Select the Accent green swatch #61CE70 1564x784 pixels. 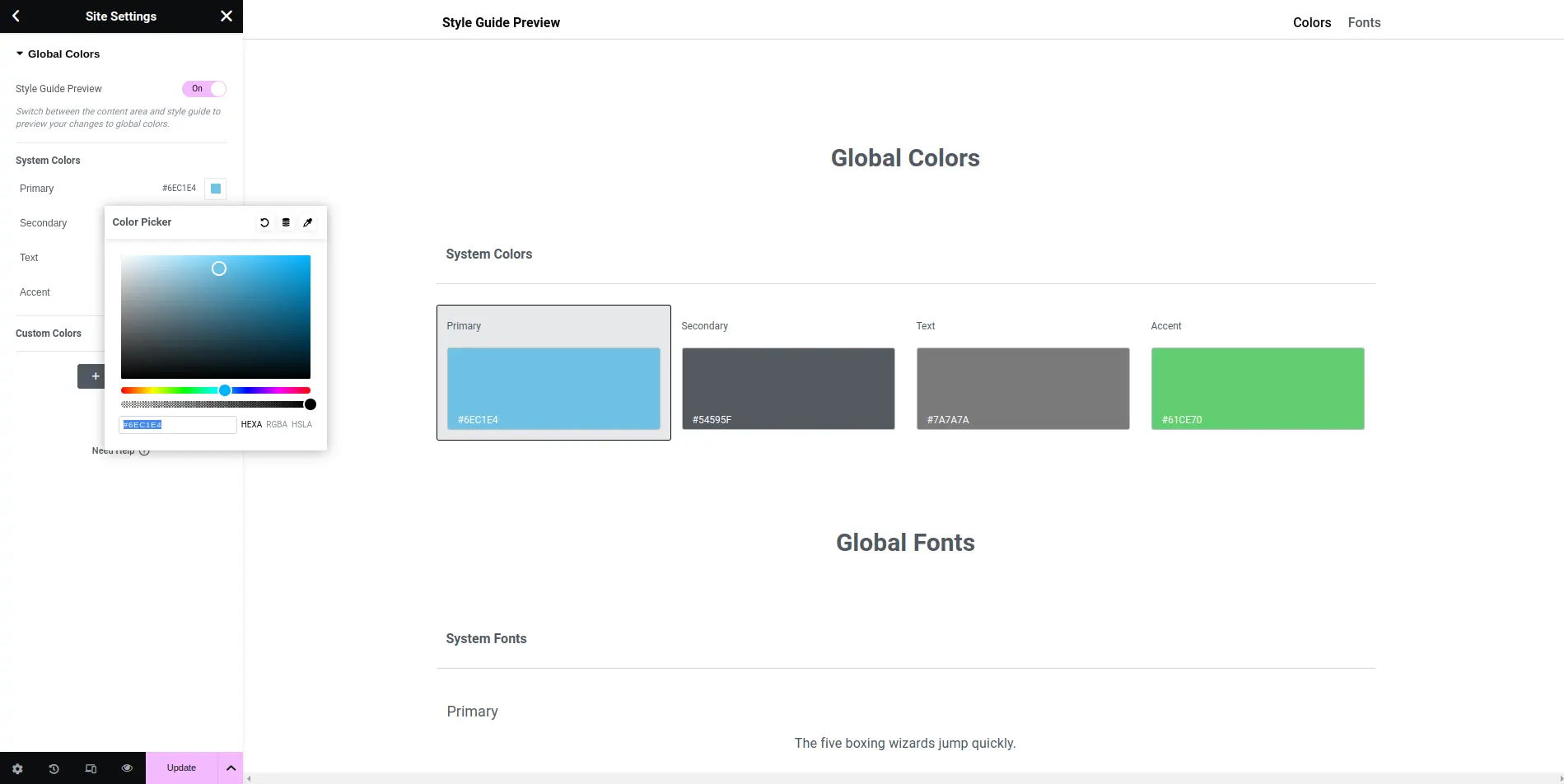coord(1257,389)
